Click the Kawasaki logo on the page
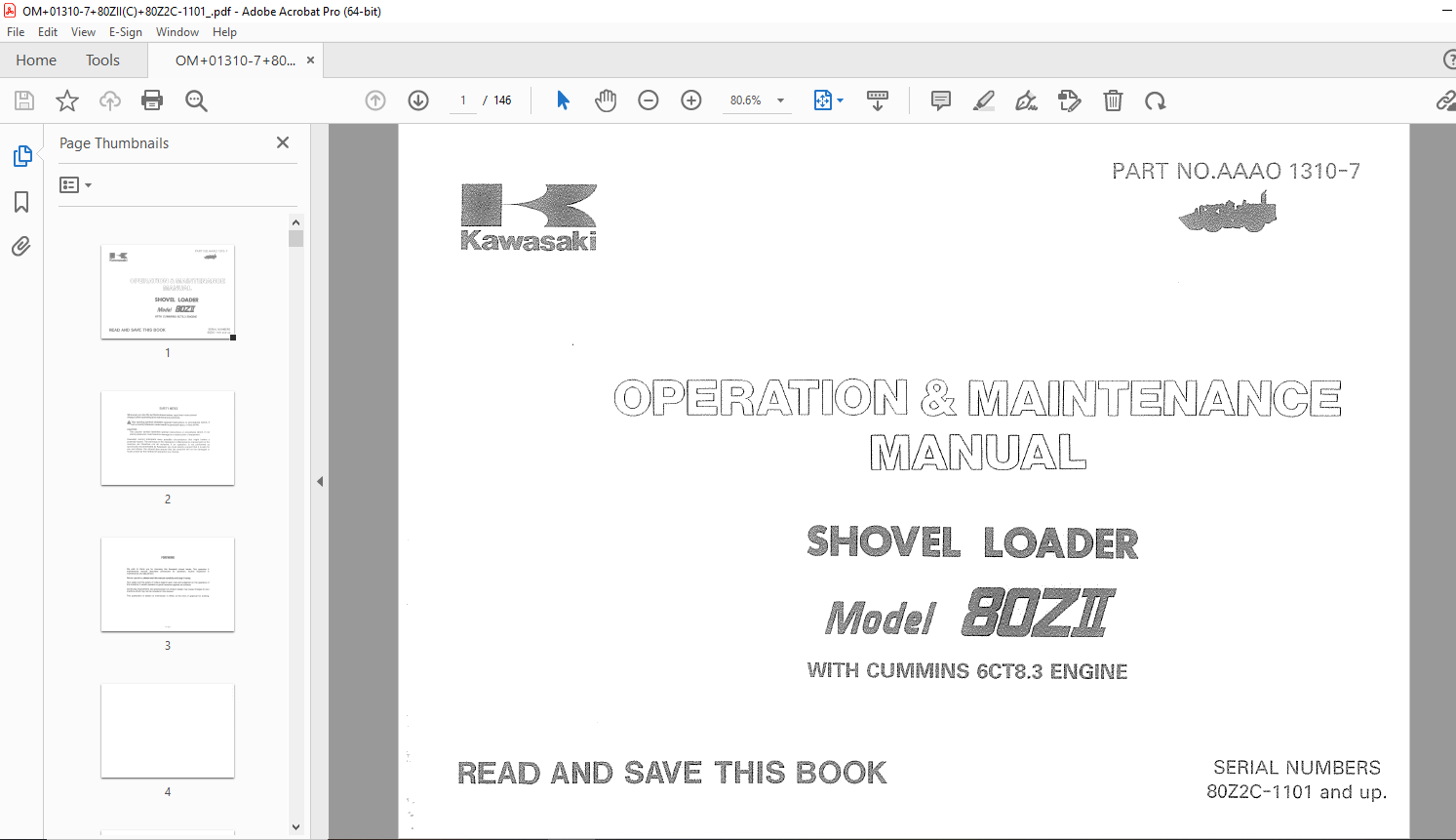This screenshot has height=840, width=1456. 529,218
